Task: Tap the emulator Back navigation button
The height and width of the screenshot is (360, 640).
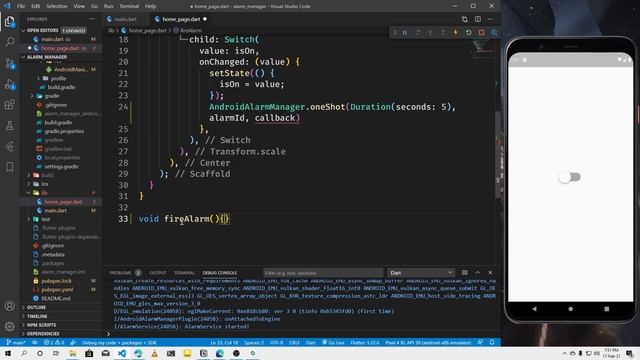Action: [x=534, y=309]
